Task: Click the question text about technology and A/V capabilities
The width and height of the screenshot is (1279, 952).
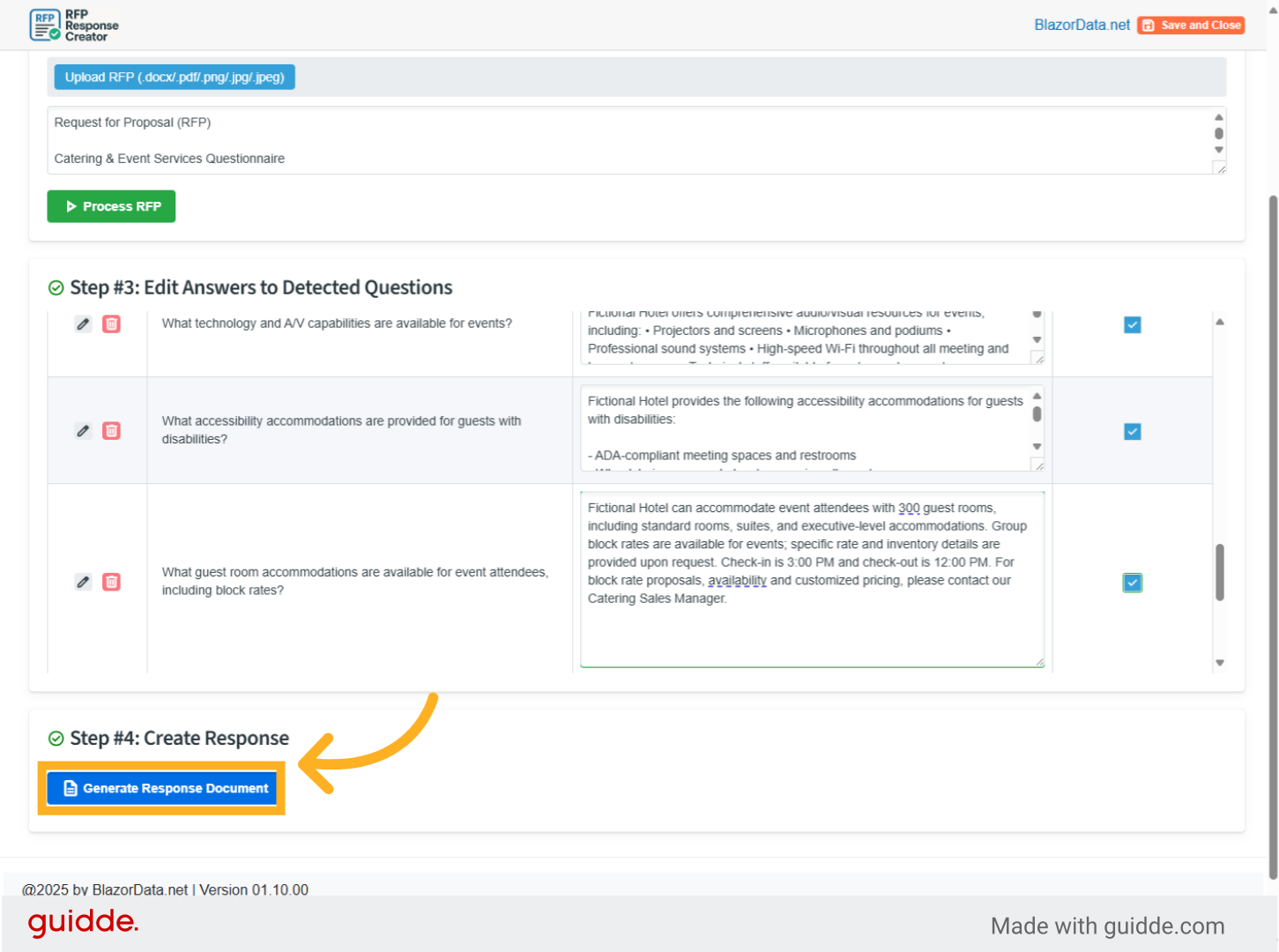Action: point(337,324)
